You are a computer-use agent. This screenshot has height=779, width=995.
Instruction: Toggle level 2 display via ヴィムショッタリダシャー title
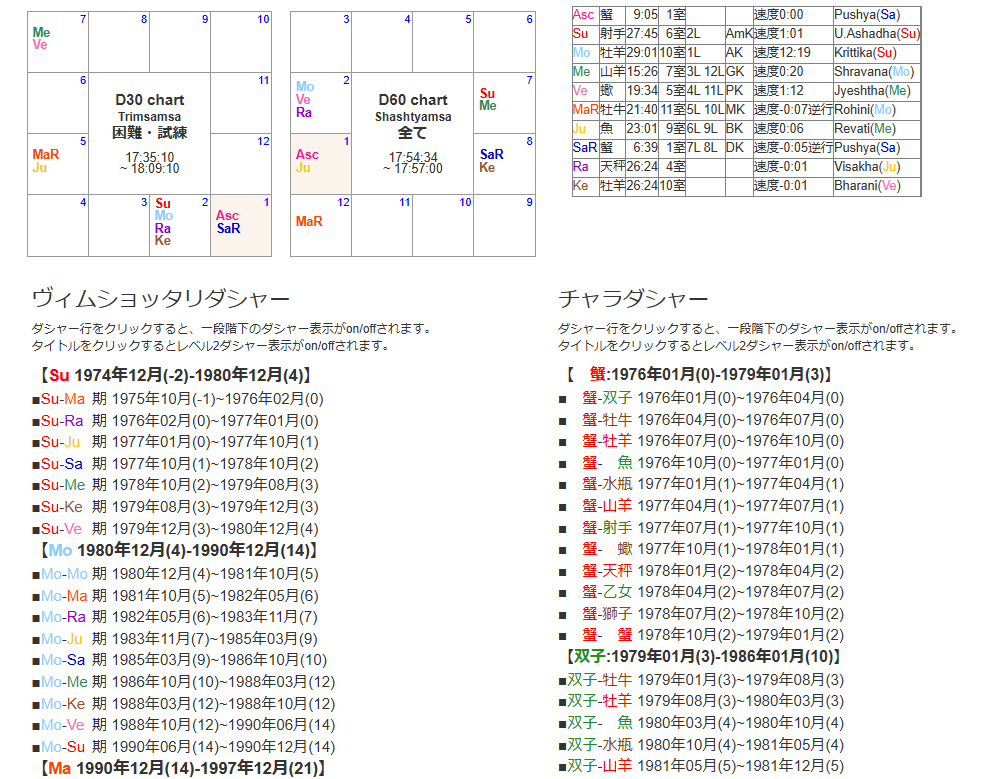click(161, 298)
